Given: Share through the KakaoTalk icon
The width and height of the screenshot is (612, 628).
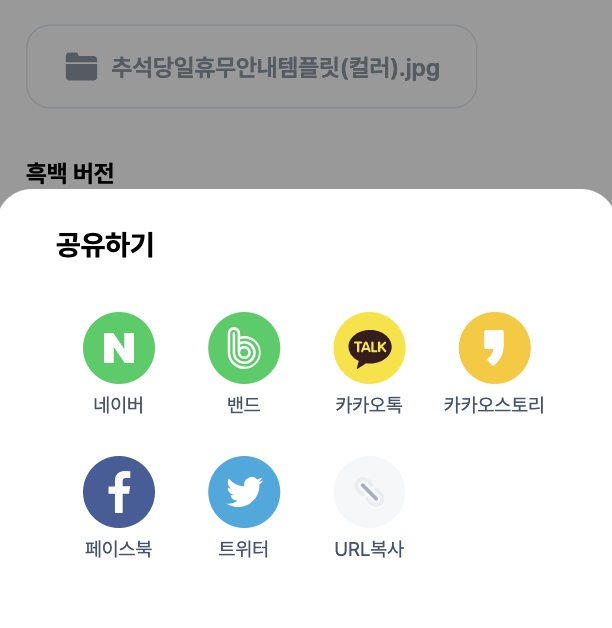Looking at the screenshot, I should coord(369,348).
